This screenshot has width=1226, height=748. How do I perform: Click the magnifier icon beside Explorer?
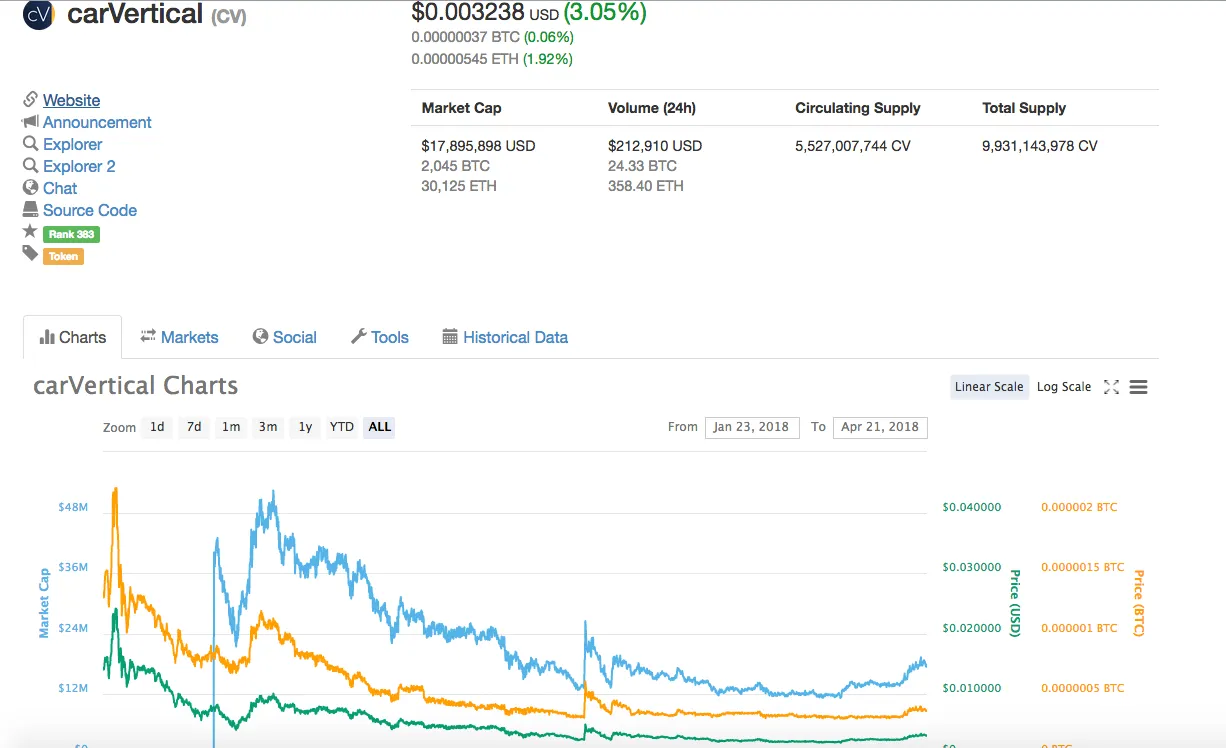[30, 144]
